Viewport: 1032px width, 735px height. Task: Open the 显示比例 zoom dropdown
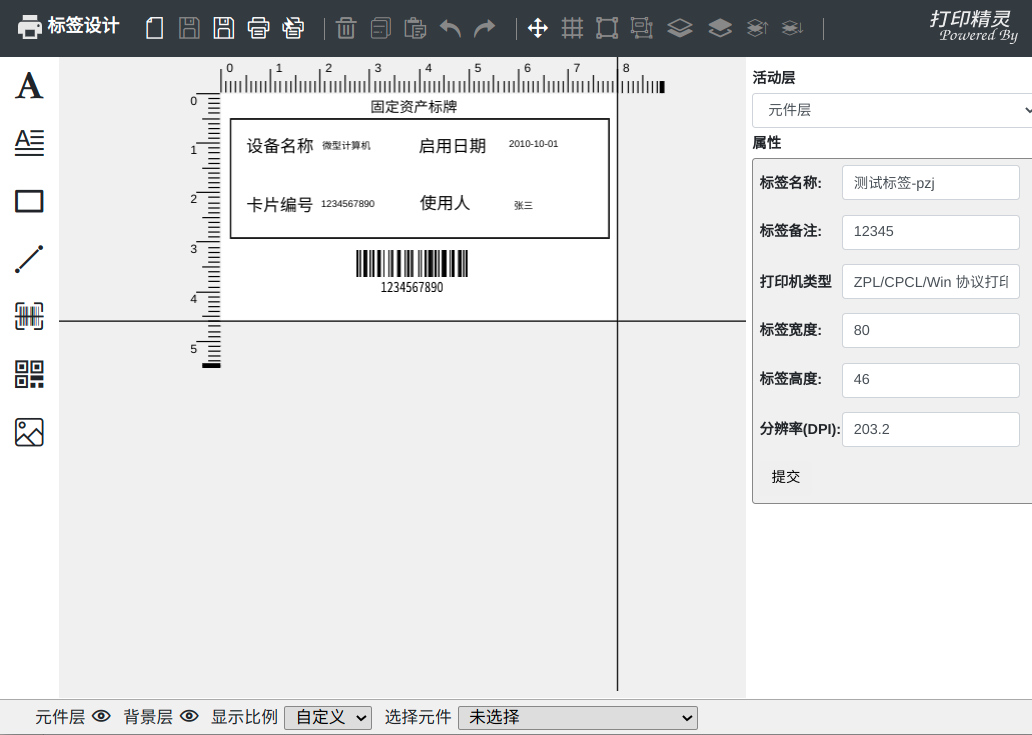[x=328, y=717]
